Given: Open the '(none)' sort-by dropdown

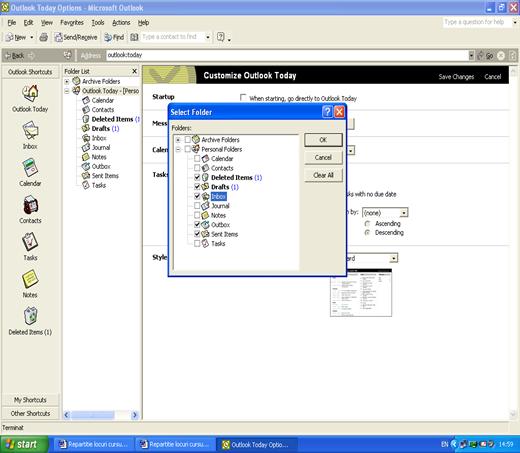Looking at the screenshot, I should [x=404, y=213].
